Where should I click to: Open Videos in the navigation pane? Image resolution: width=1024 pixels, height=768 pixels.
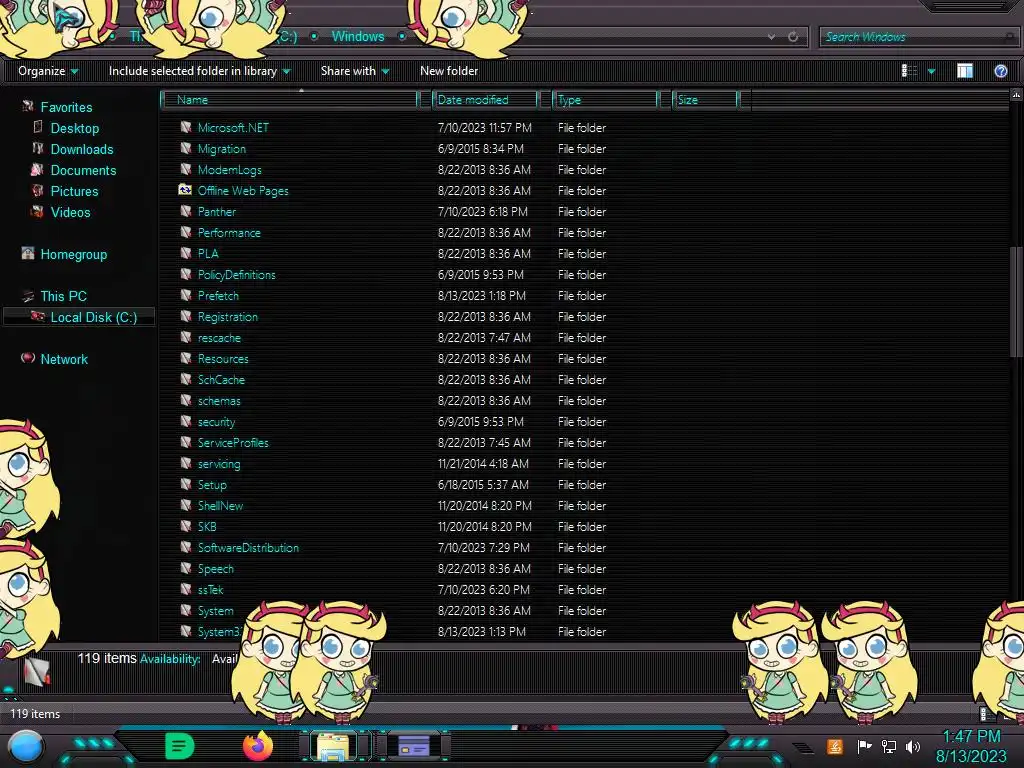pos(70,212)
